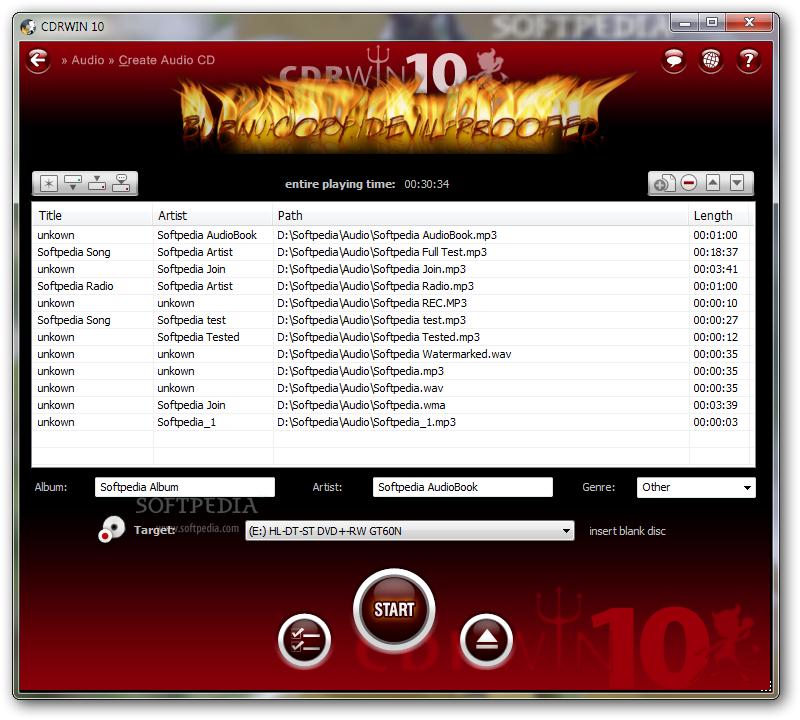Click the Create Audio CD breadcrumb

point(167,60)
